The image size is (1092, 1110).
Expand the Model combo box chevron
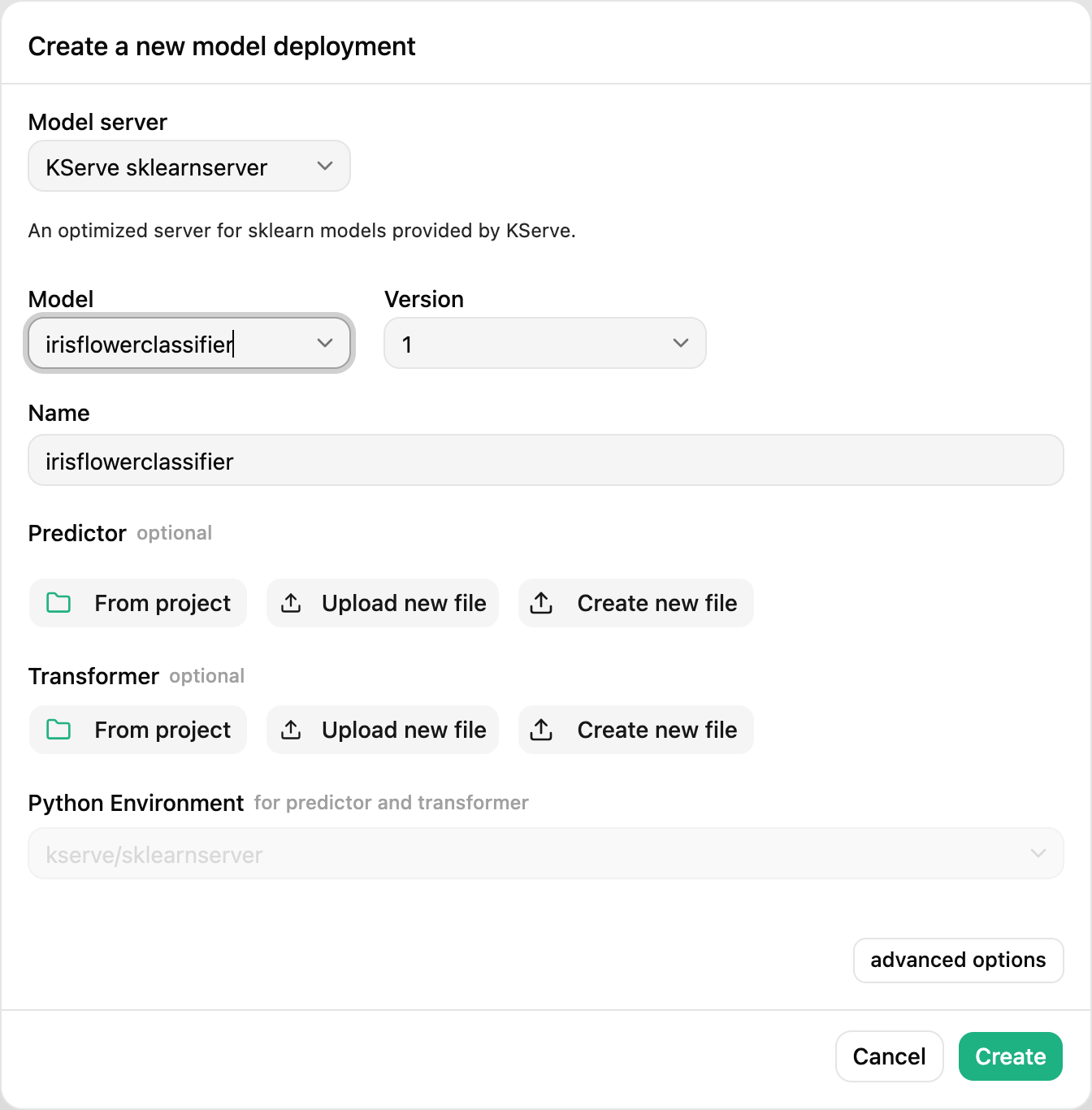coord(325,343)
